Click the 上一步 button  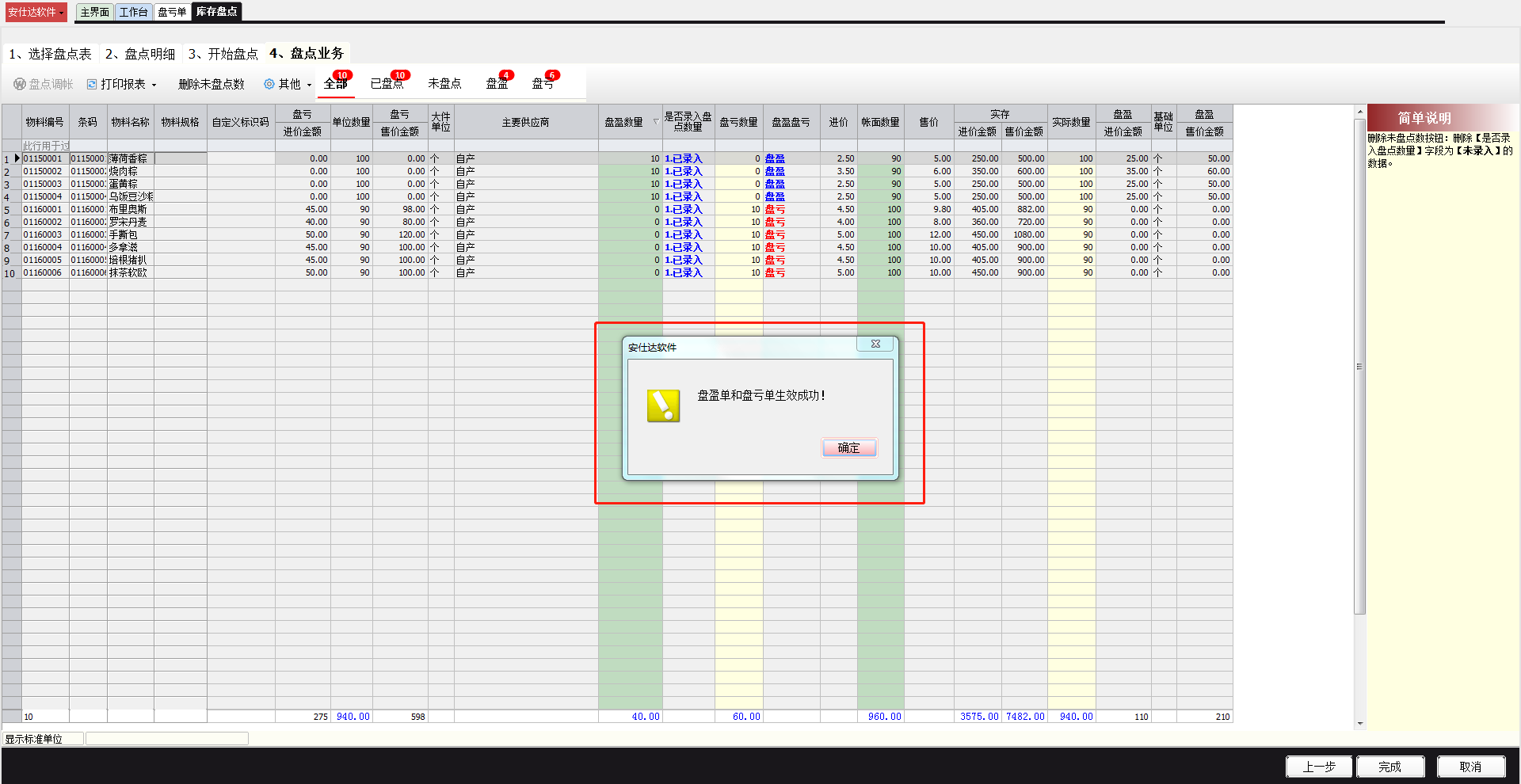1319,767
